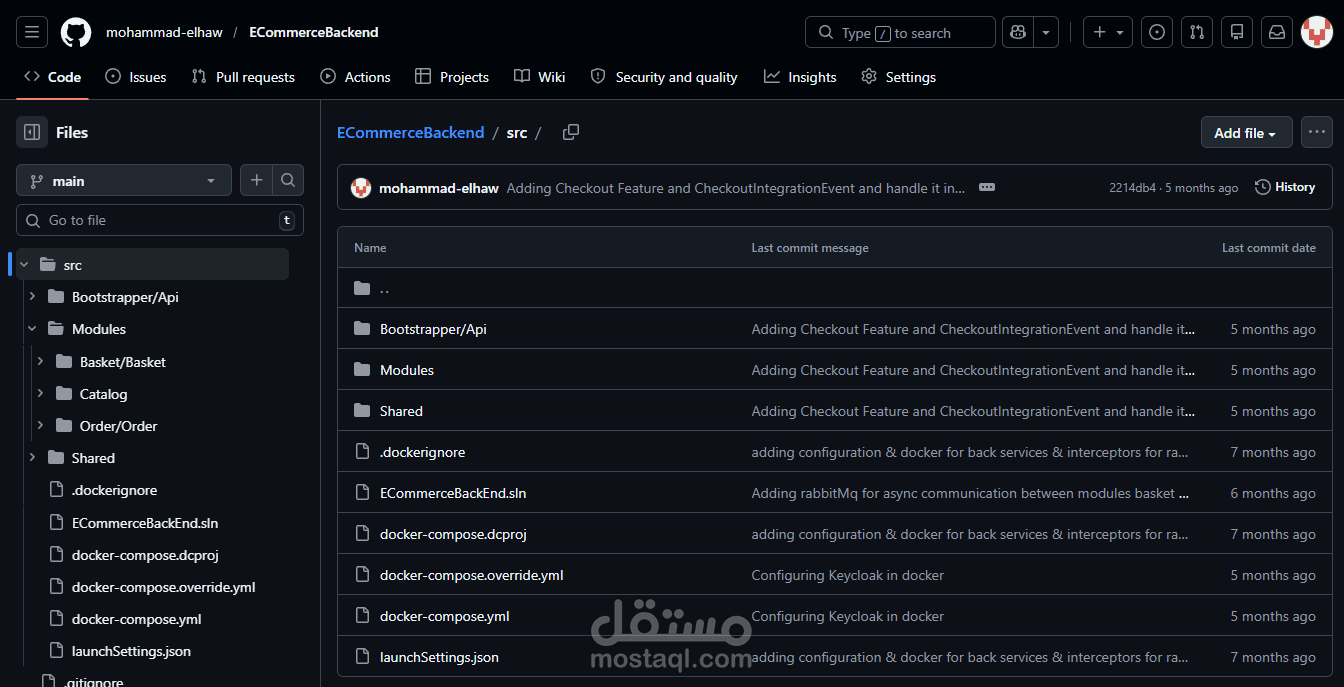Open commit hash 2214db4
Viewport: 1344px width, 687px height.
tap(1132, 187)
